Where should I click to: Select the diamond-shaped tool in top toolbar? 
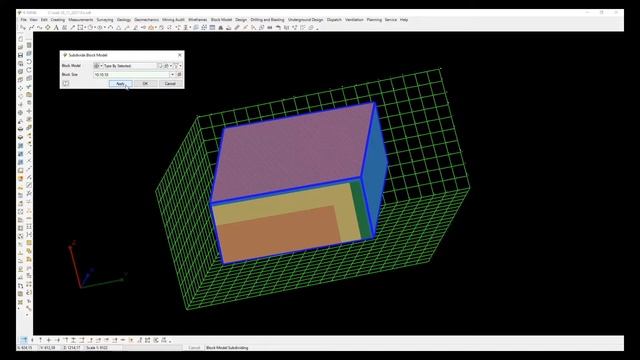48,28
